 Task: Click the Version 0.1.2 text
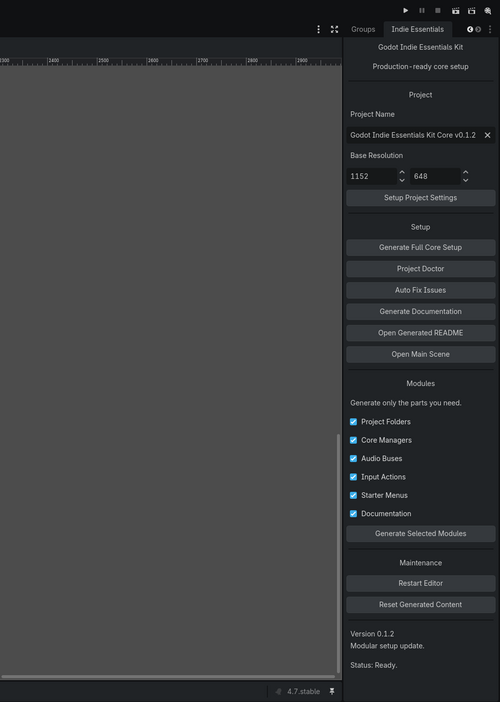coord(372,634)
